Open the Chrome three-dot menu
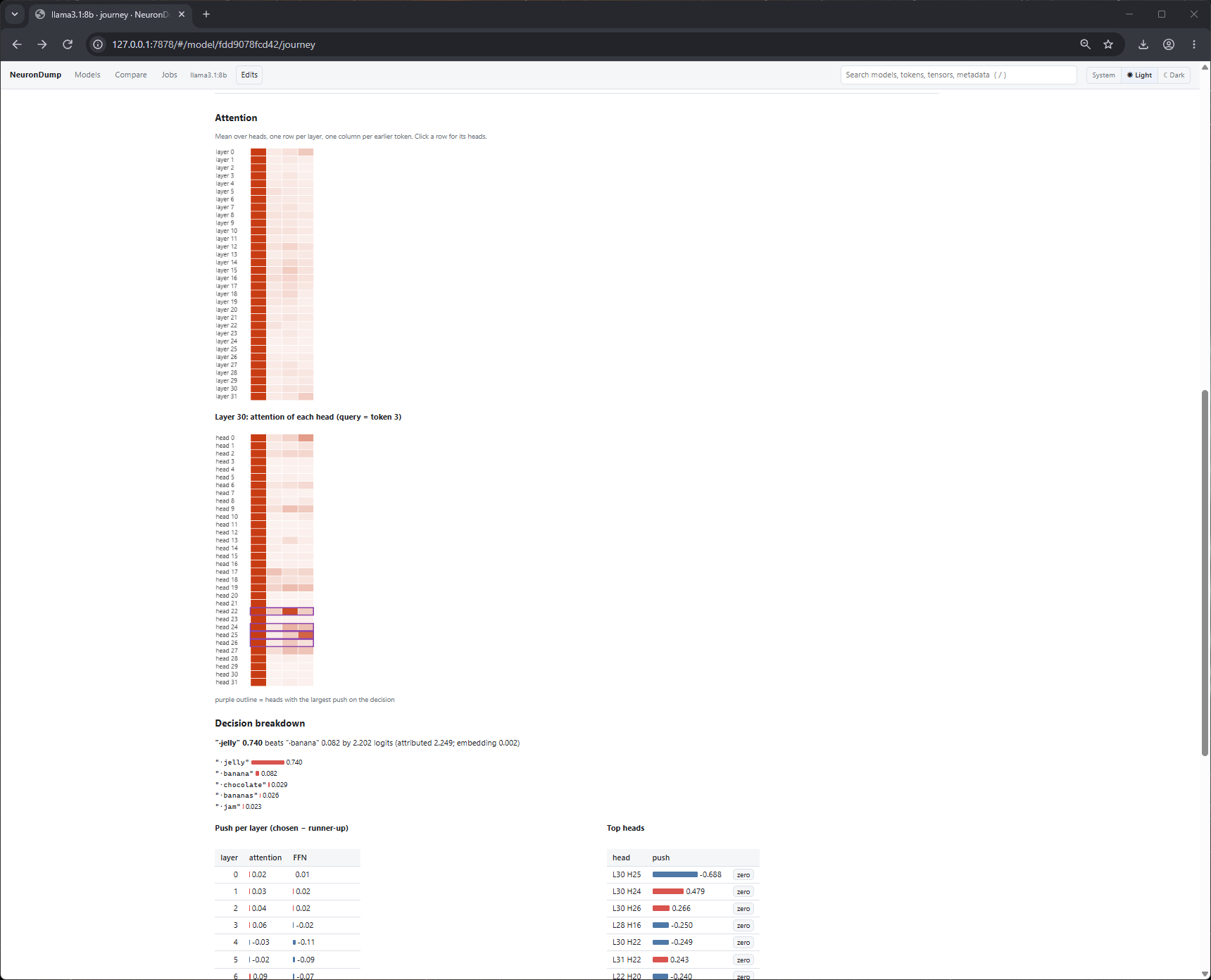Viewport: 1211px width, 980px height. pos(1194,44)
